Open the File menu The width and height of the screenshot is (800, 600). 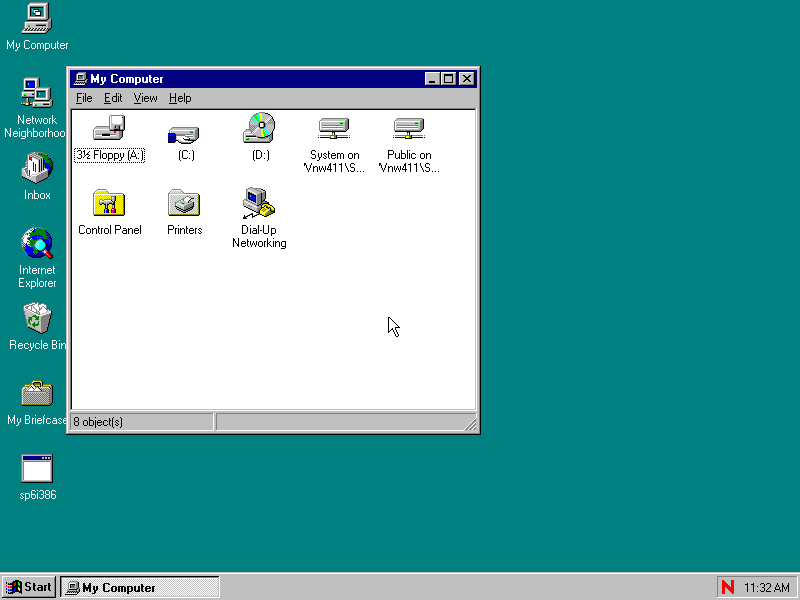coord(84,98)
